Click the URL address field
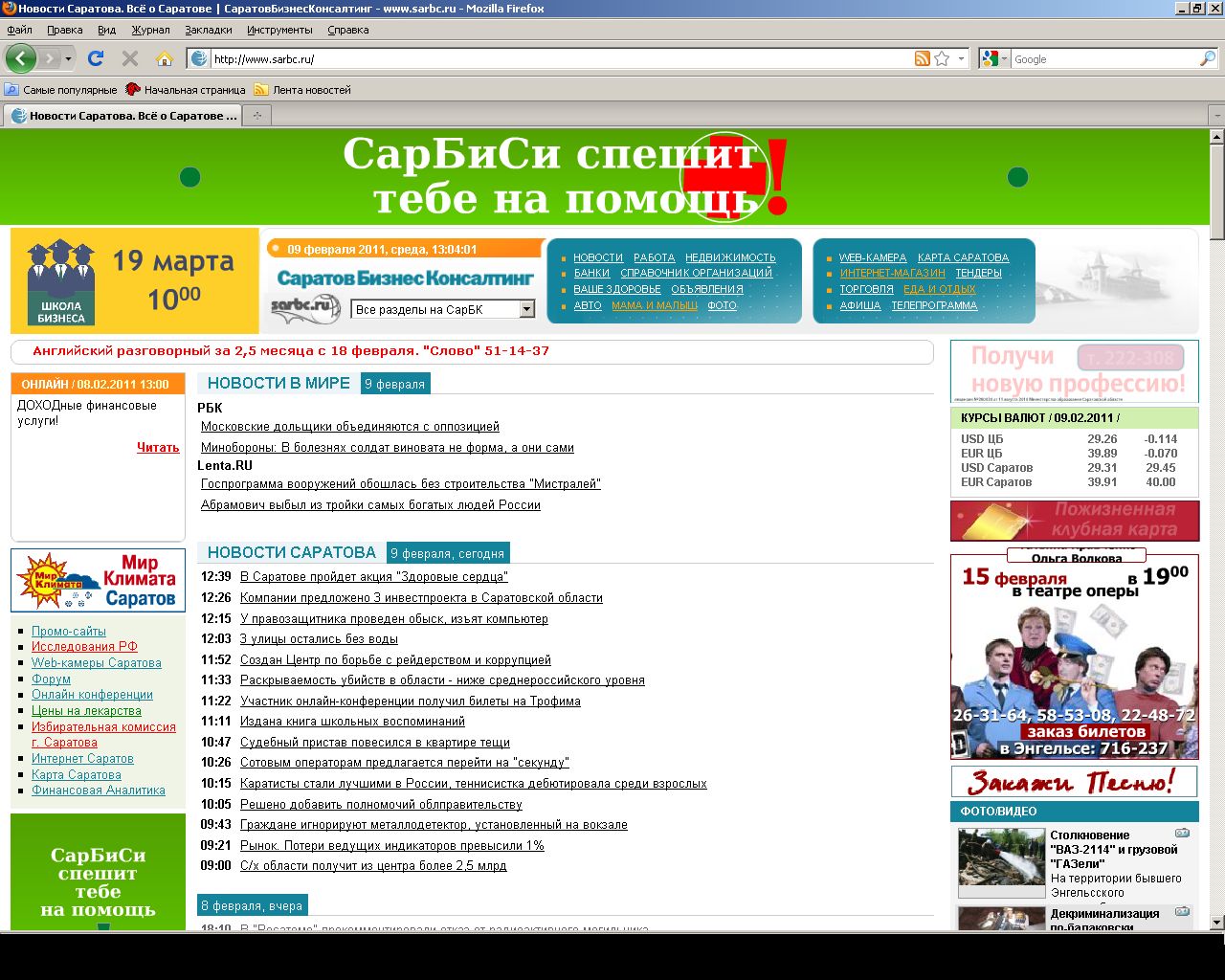This screenshot has width=1225, height=980. [561, 58]
